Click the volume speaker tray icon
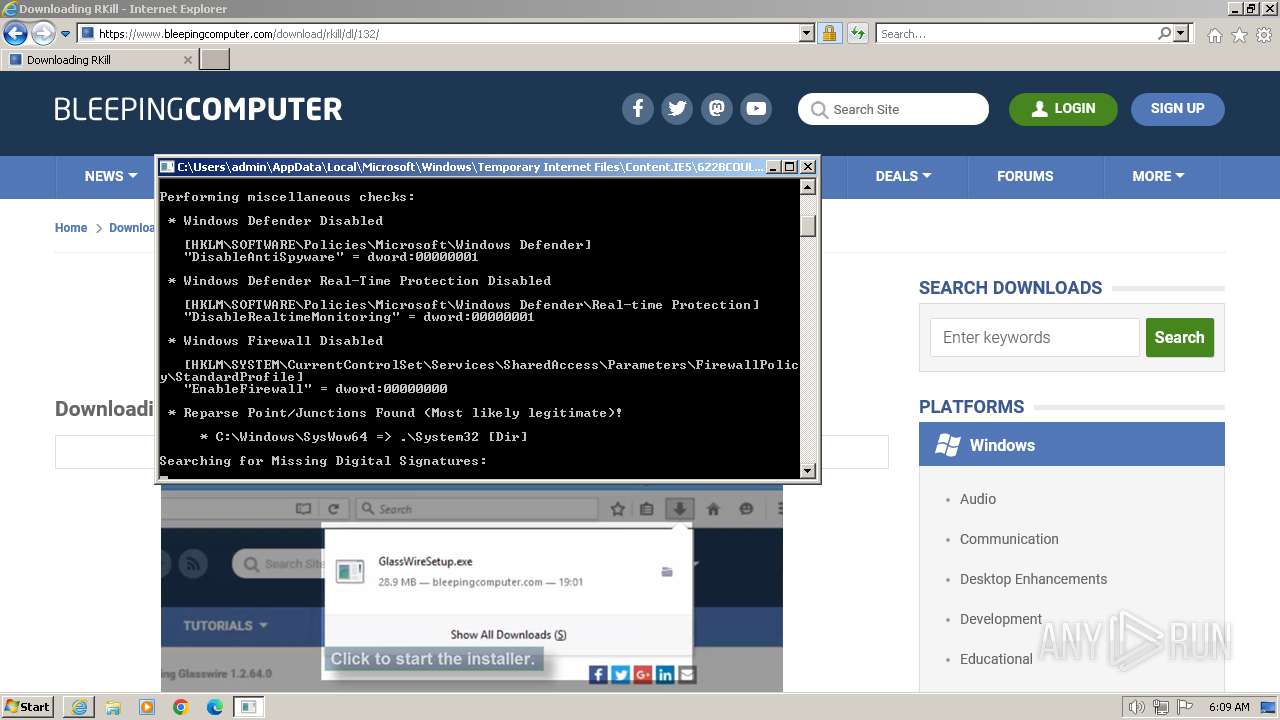 1136,707
